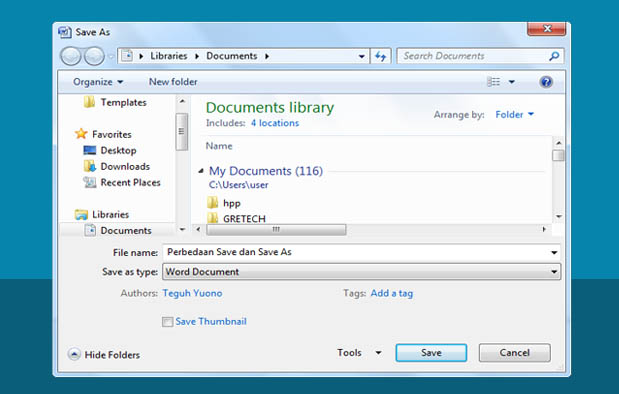Open the Tools dropdown menu

pyautogui.click(x=359, y=353)
